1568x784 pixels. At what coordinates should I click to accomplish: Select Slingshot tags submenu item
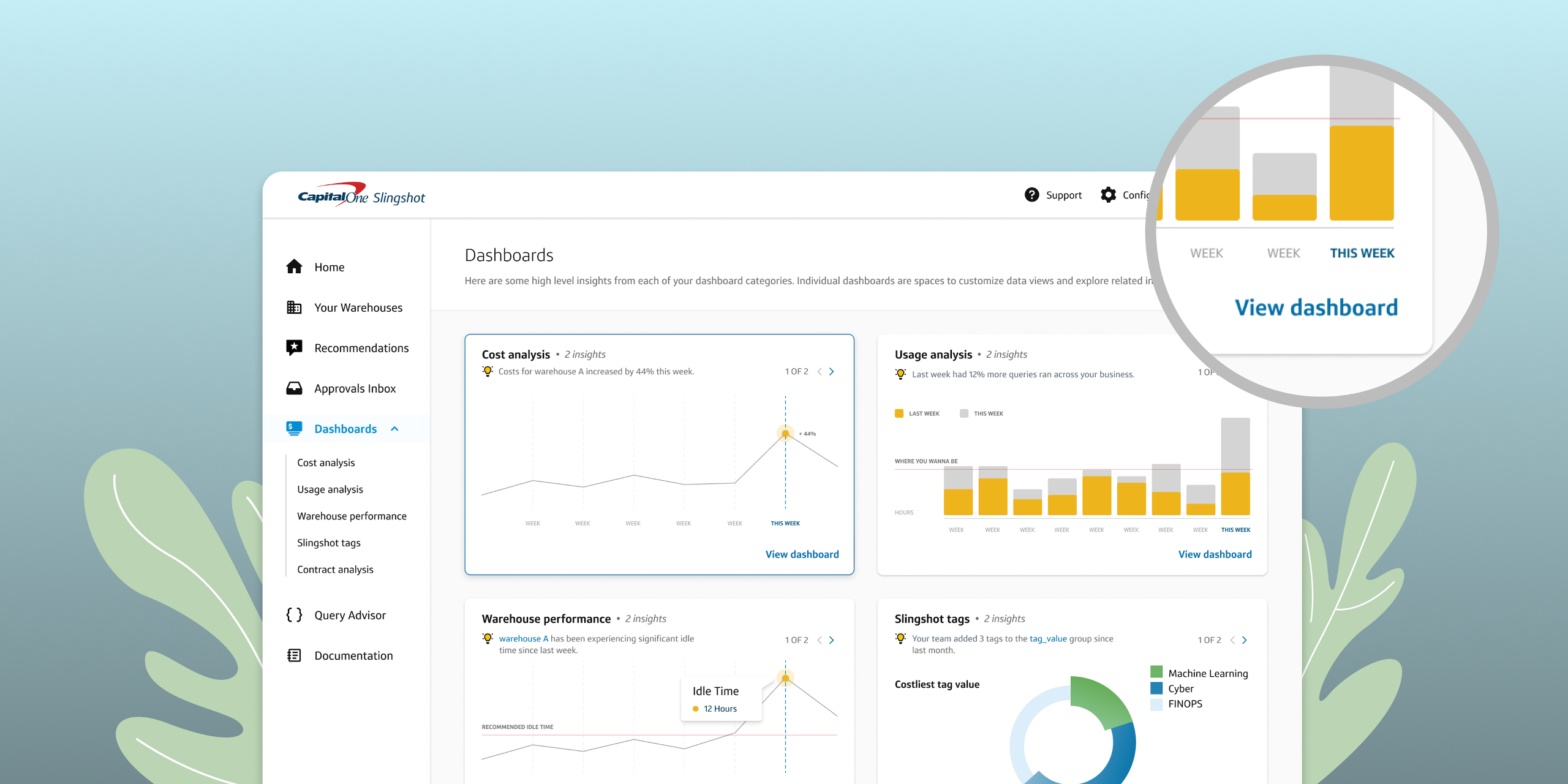point(329,543)
